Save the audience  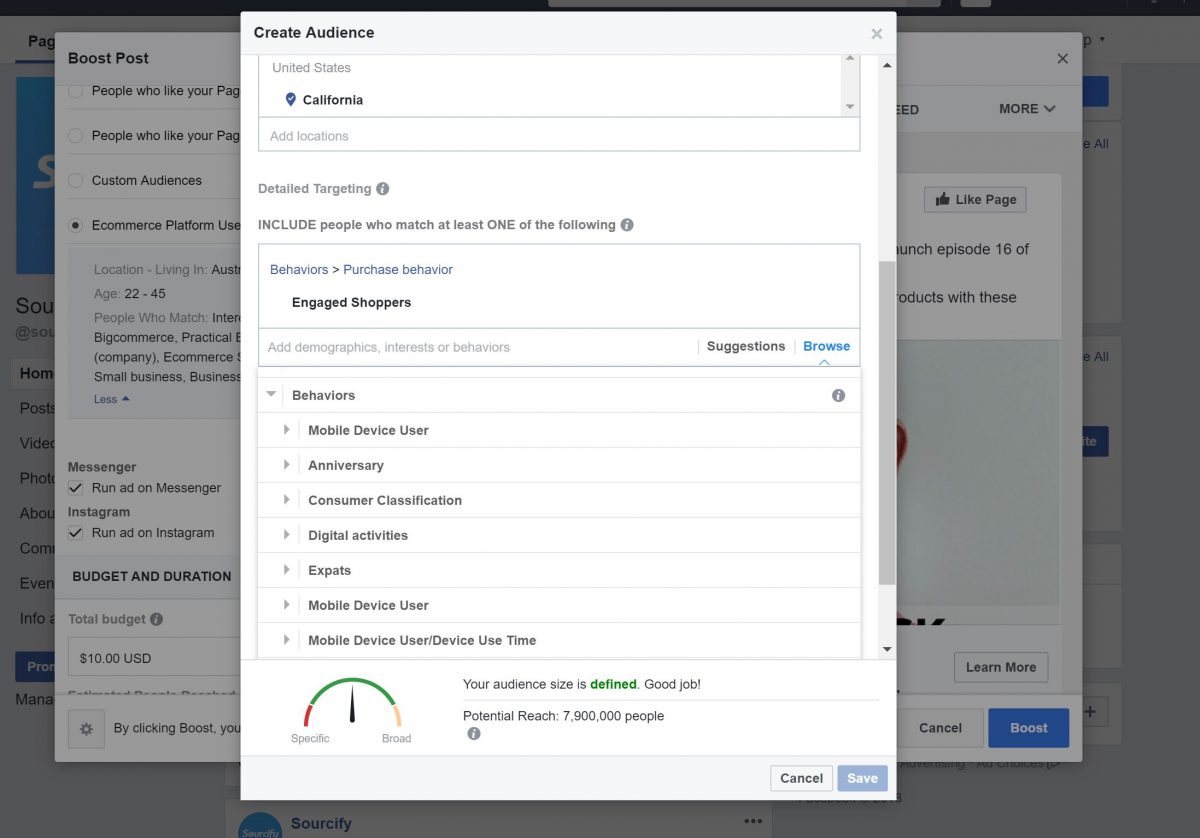pyautogui.click(x=862, y=778)
